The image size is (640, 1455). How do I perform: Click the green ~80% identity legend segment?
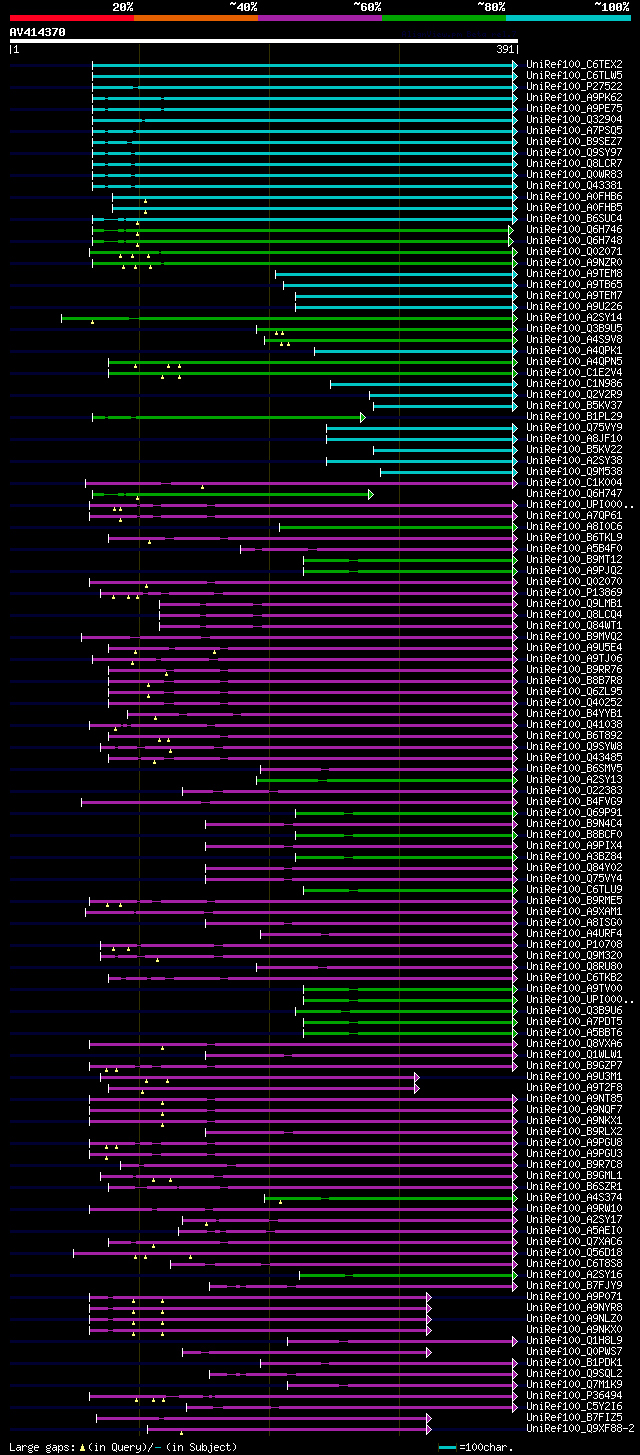point(444,18)
